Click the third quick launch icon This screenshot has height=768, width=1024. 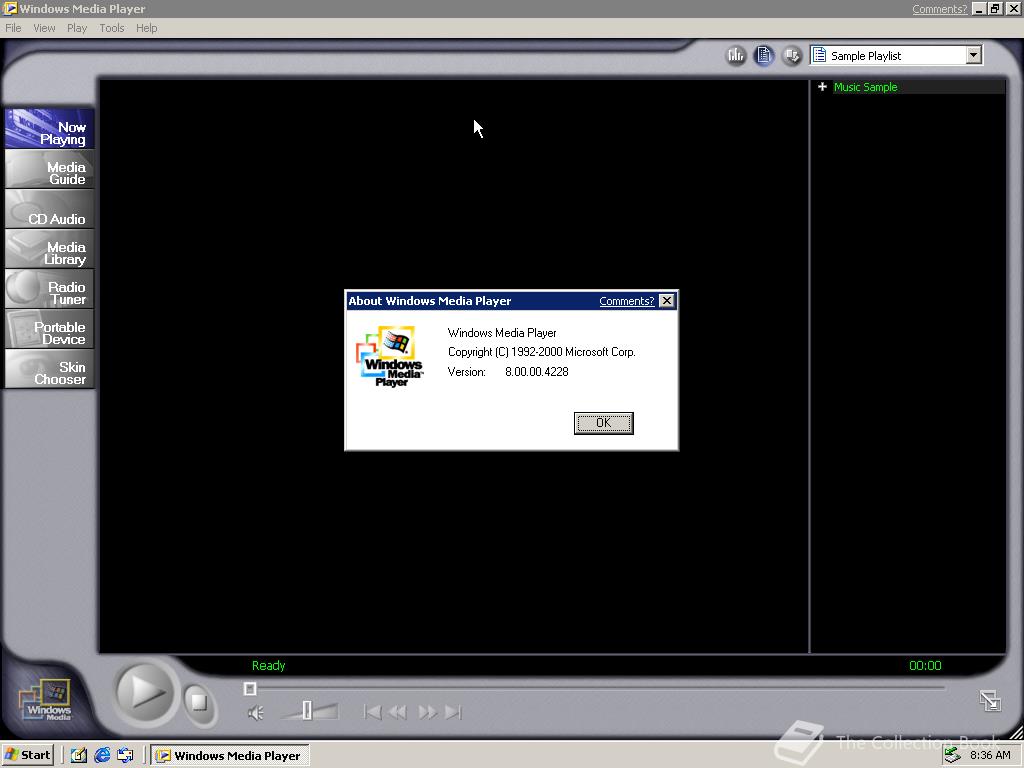tap(125, 756)
